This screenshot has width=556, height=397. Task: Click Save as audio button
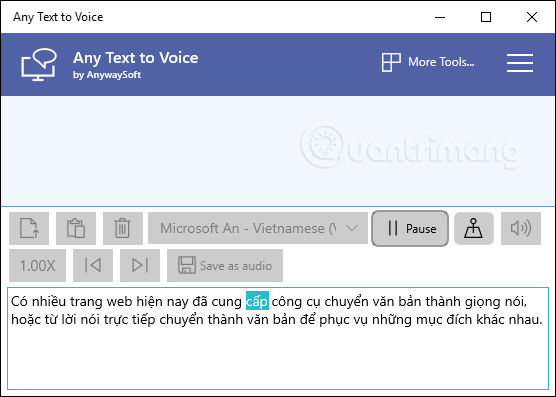pyautogui.click(x=225, y=265)
